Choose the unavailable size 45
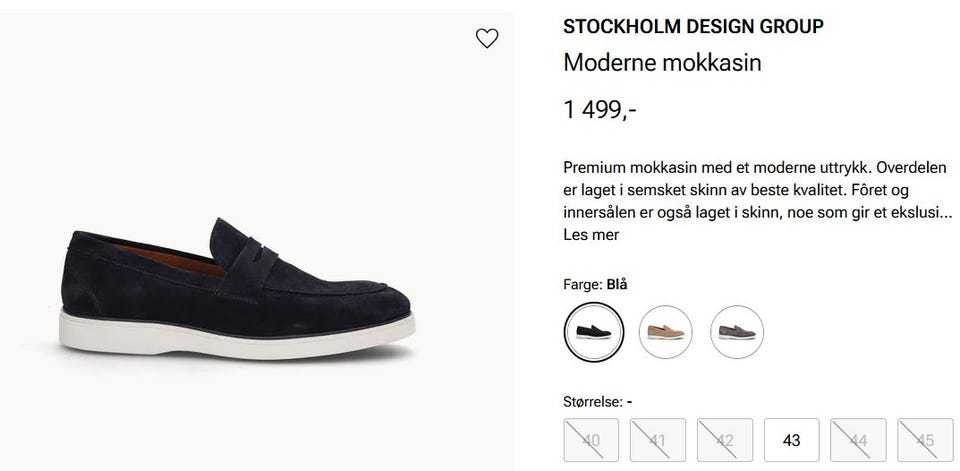Viewport: 960px width, 471px height. click(x=925, y=440)
